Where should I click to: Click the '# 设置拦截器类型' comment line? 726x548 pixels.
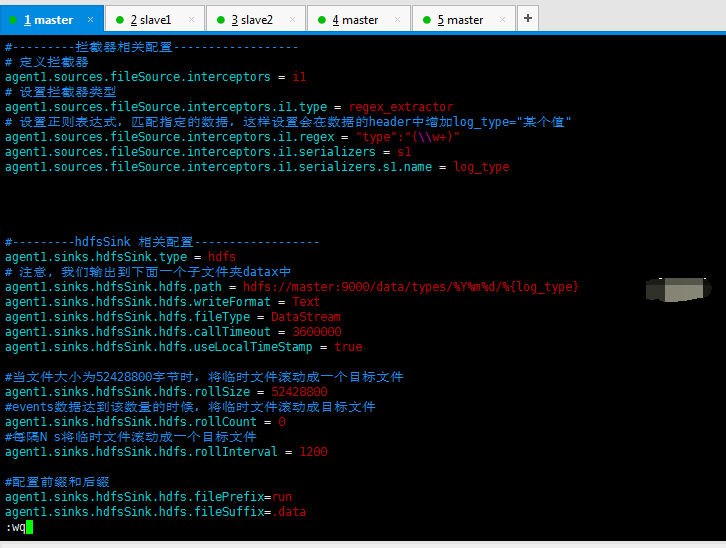tap(60, 92)
